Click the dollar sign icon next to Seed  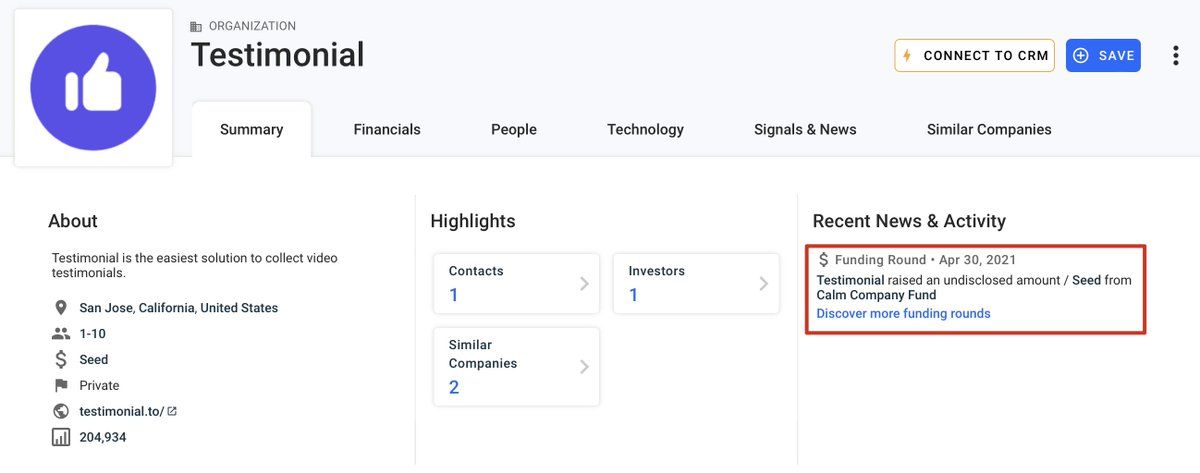tap(61, 360)
